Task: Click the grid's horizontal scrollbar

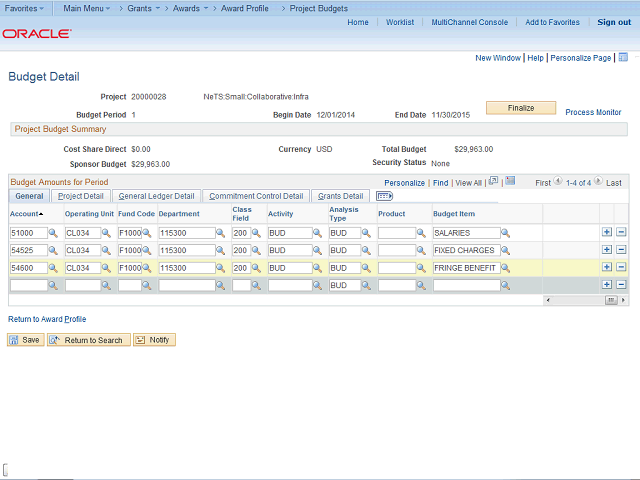Action: click(585, 299)
